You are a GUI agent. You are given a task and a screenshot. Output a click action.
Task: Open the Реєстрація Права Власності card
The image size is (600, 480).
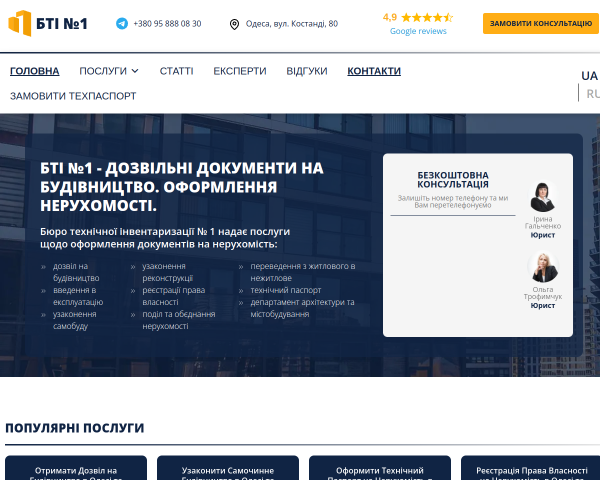click(530, 468)
